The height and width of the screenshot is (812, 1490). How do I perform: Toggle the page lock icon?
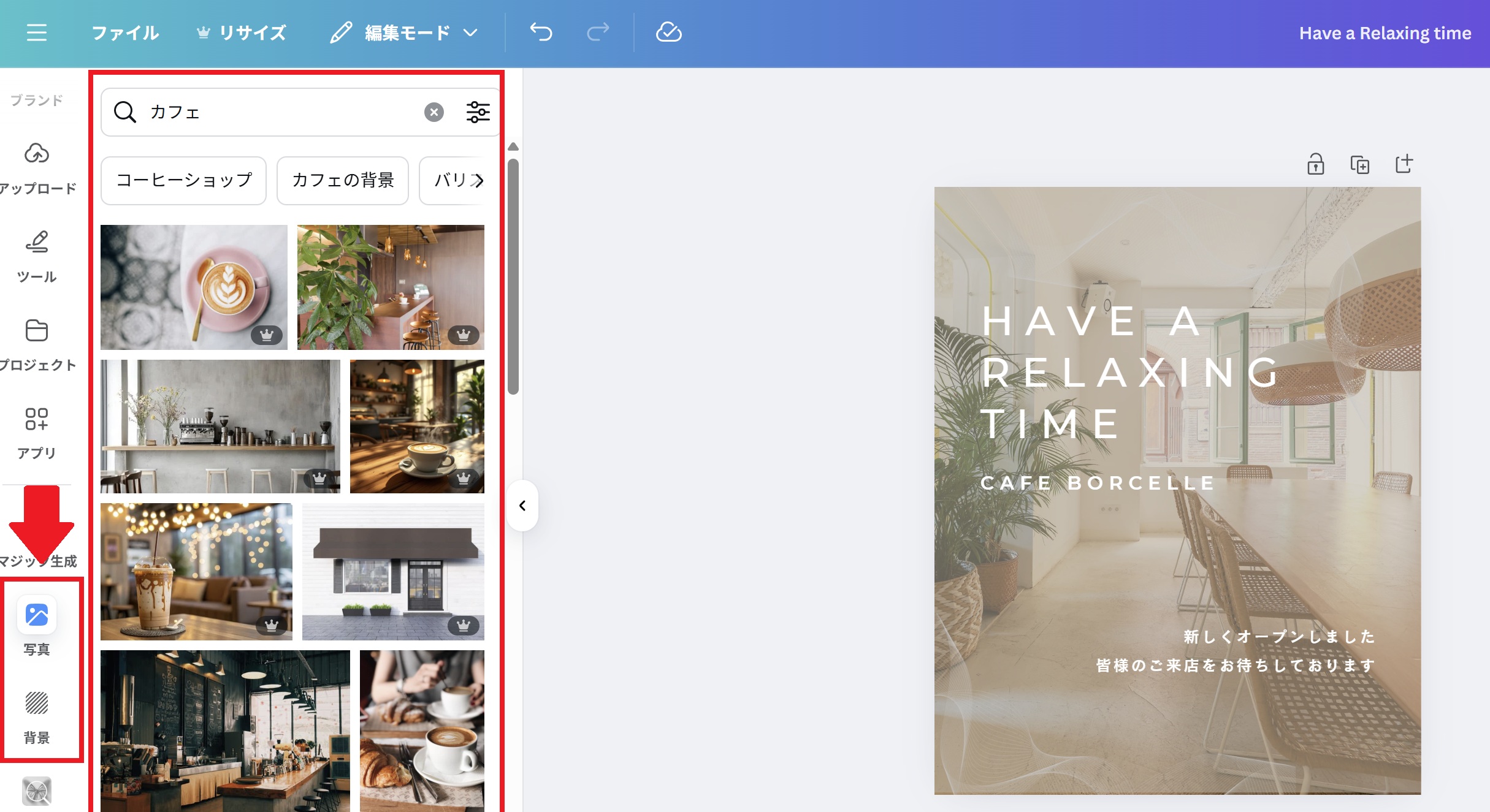pos(1315,164)
